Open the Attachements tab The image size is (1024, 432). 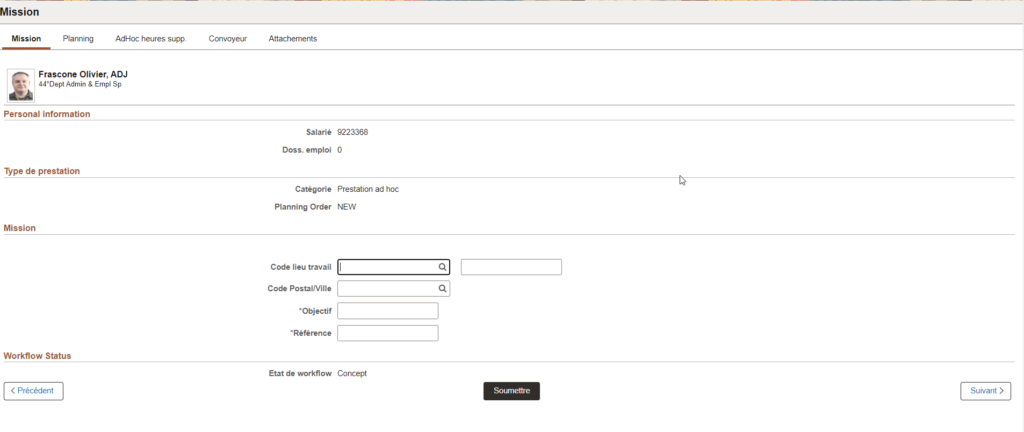tap(292, 39)
